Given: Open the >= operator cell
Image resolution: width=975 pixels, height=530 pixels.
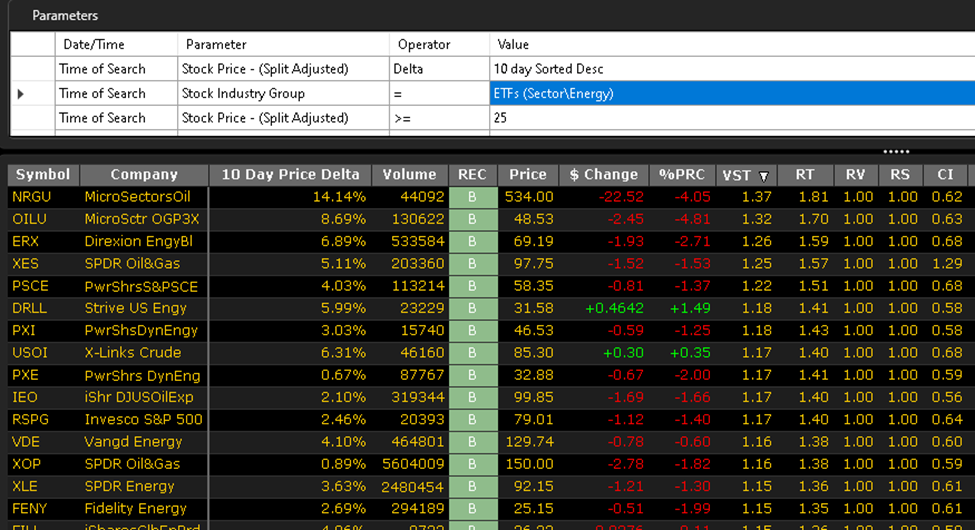Looking at the screenshot, I should (439, 118).
